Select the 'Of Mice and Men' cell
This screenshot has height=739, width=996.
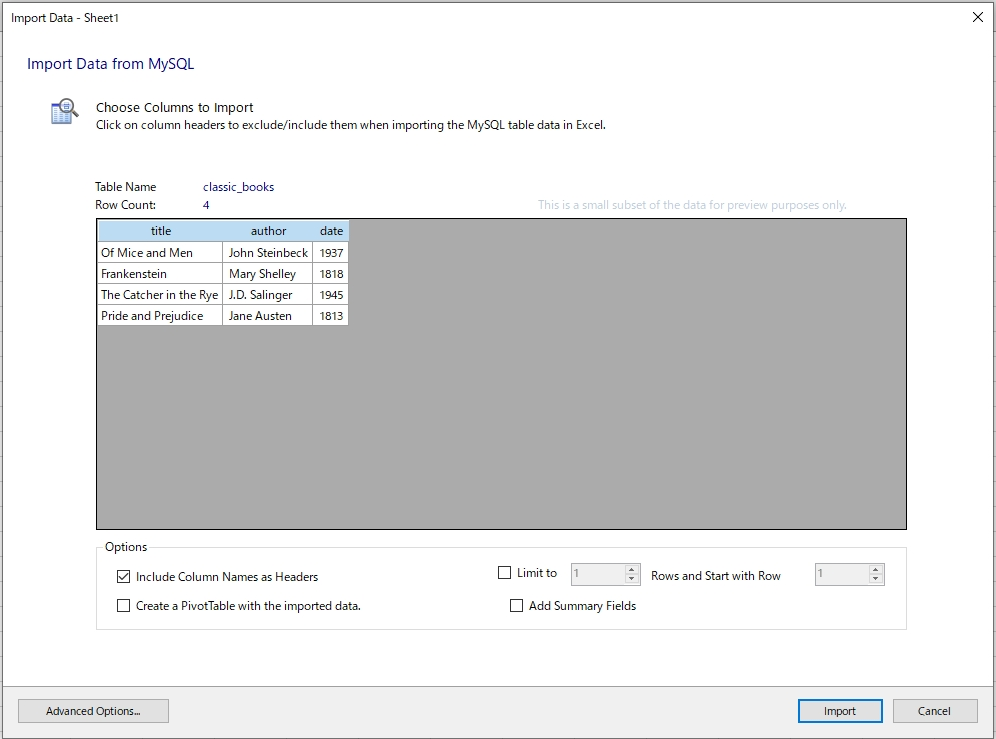(160, 252)
